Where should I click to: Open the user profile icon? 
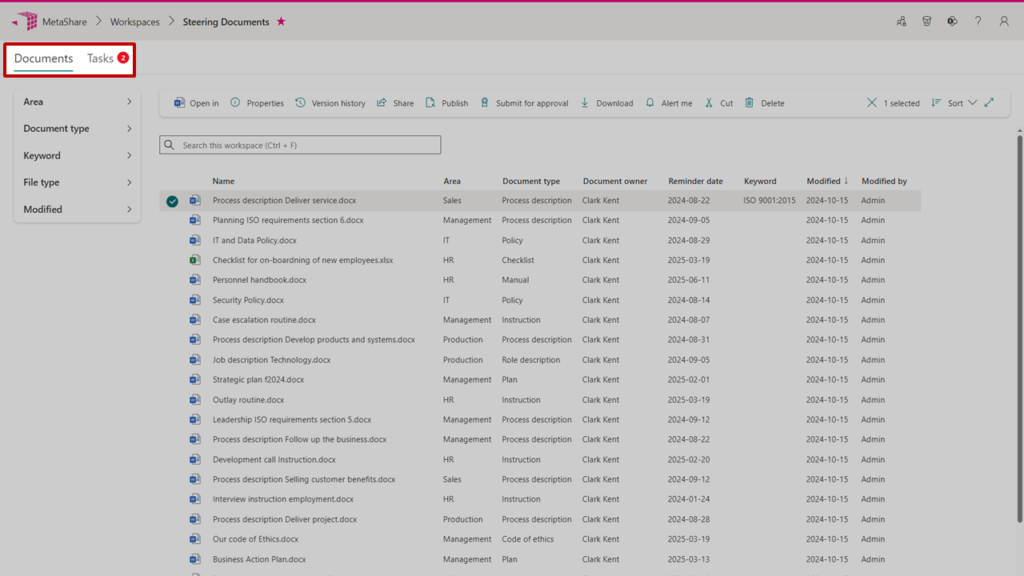[x=1004, y=21]
